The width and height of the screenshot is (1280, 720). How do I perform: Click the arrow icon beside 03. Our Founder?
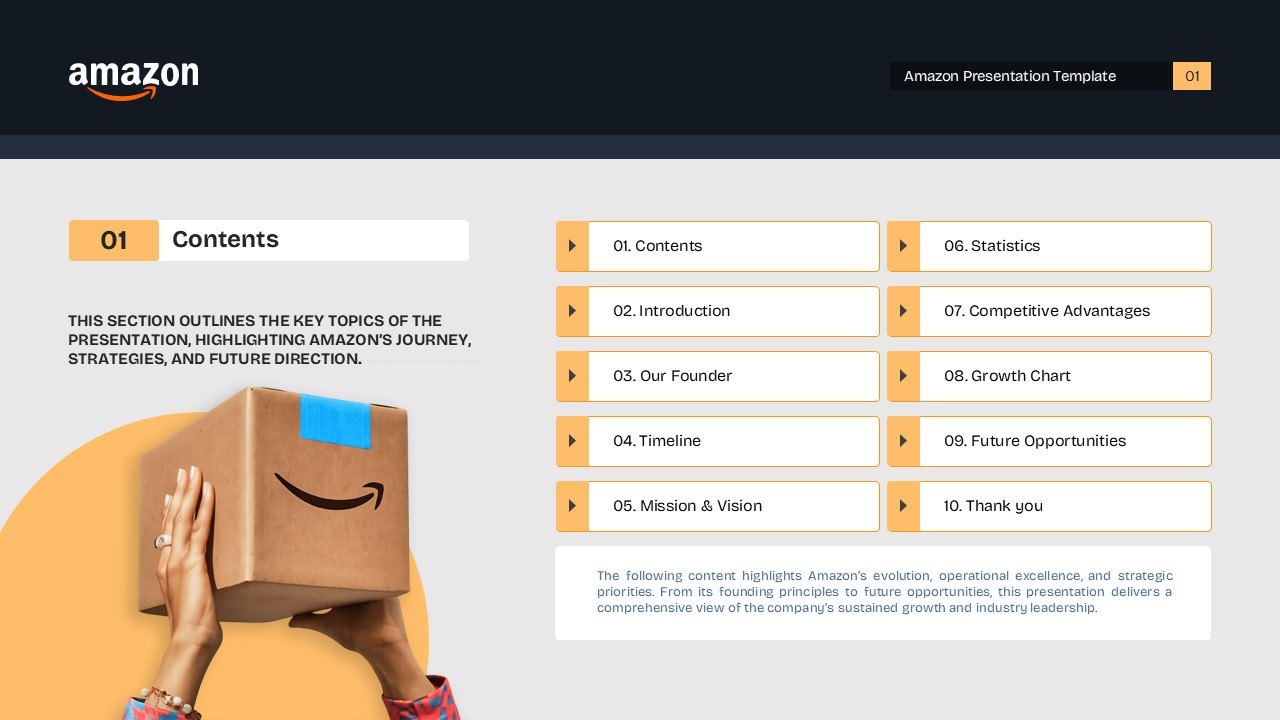point(572,376)
